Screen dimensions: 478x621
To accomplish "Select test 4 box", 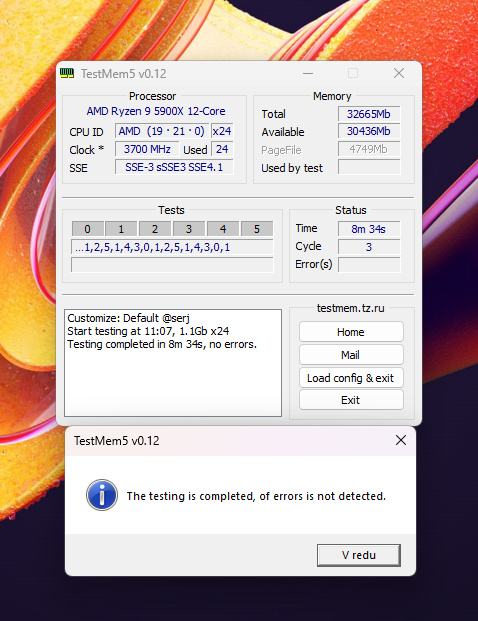I will pos(223,229).
